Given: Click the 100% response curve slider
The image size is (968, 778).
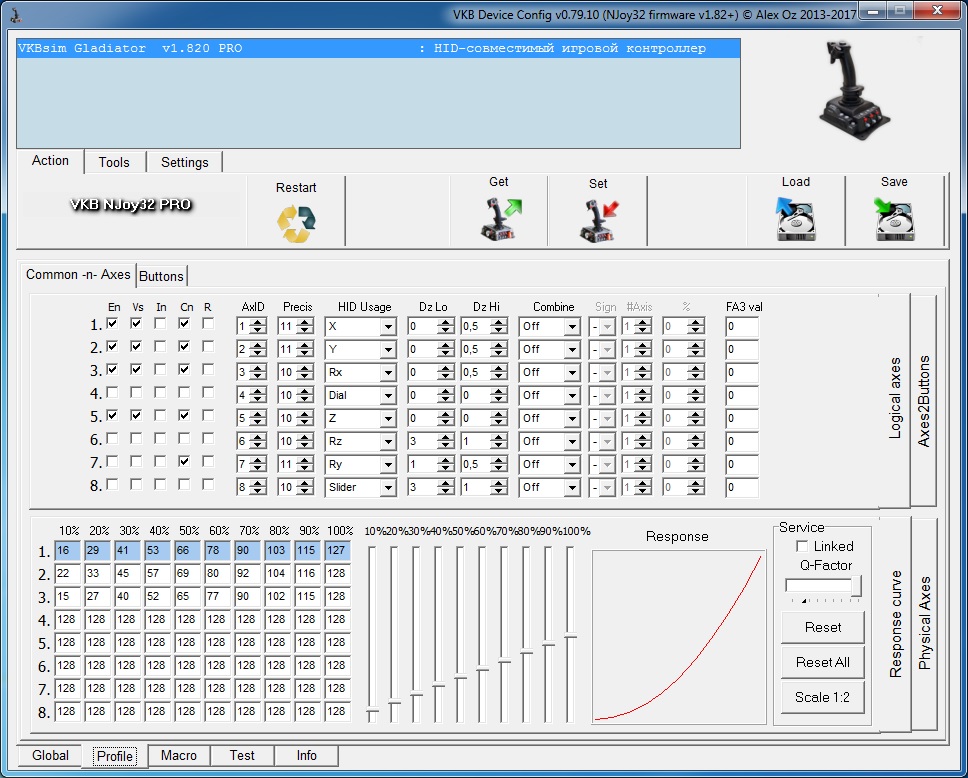Looking at the screenshot, I should pyautogui.click(x=570, y=635).
